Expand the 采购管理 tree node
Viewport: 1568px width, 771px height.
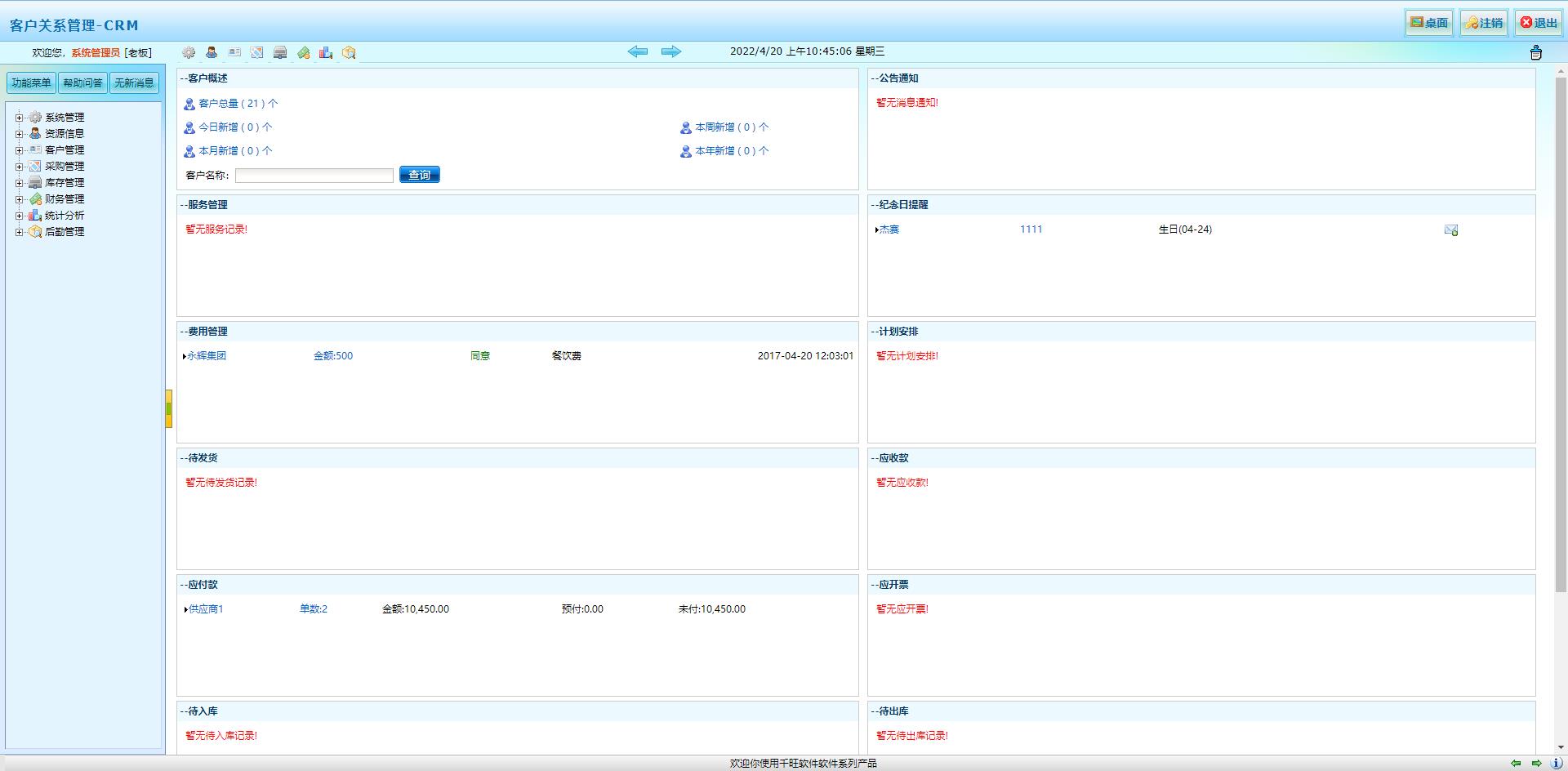[19, 167]
